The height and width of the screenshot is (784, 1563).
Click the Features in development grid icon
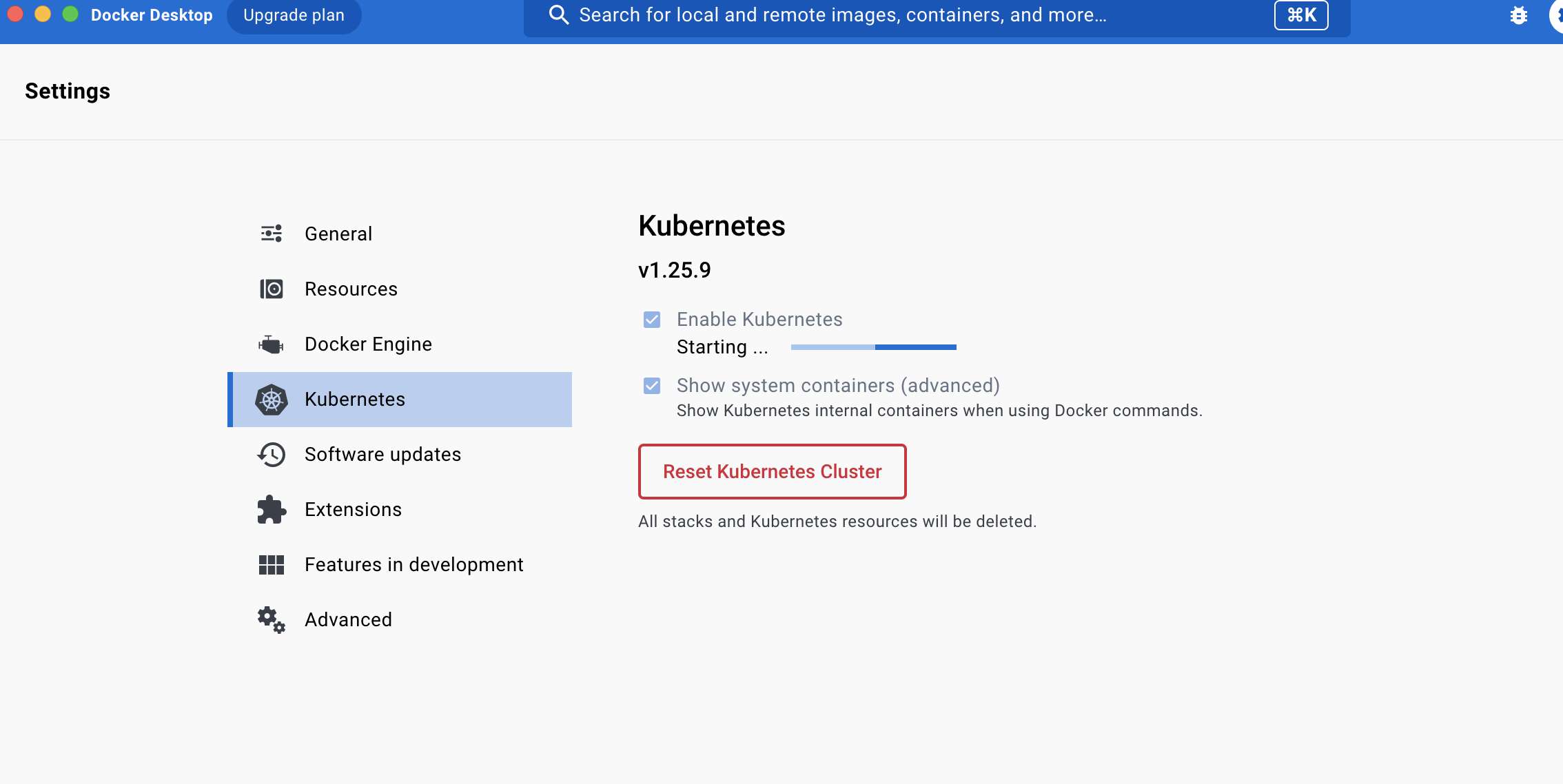(272, 565)
